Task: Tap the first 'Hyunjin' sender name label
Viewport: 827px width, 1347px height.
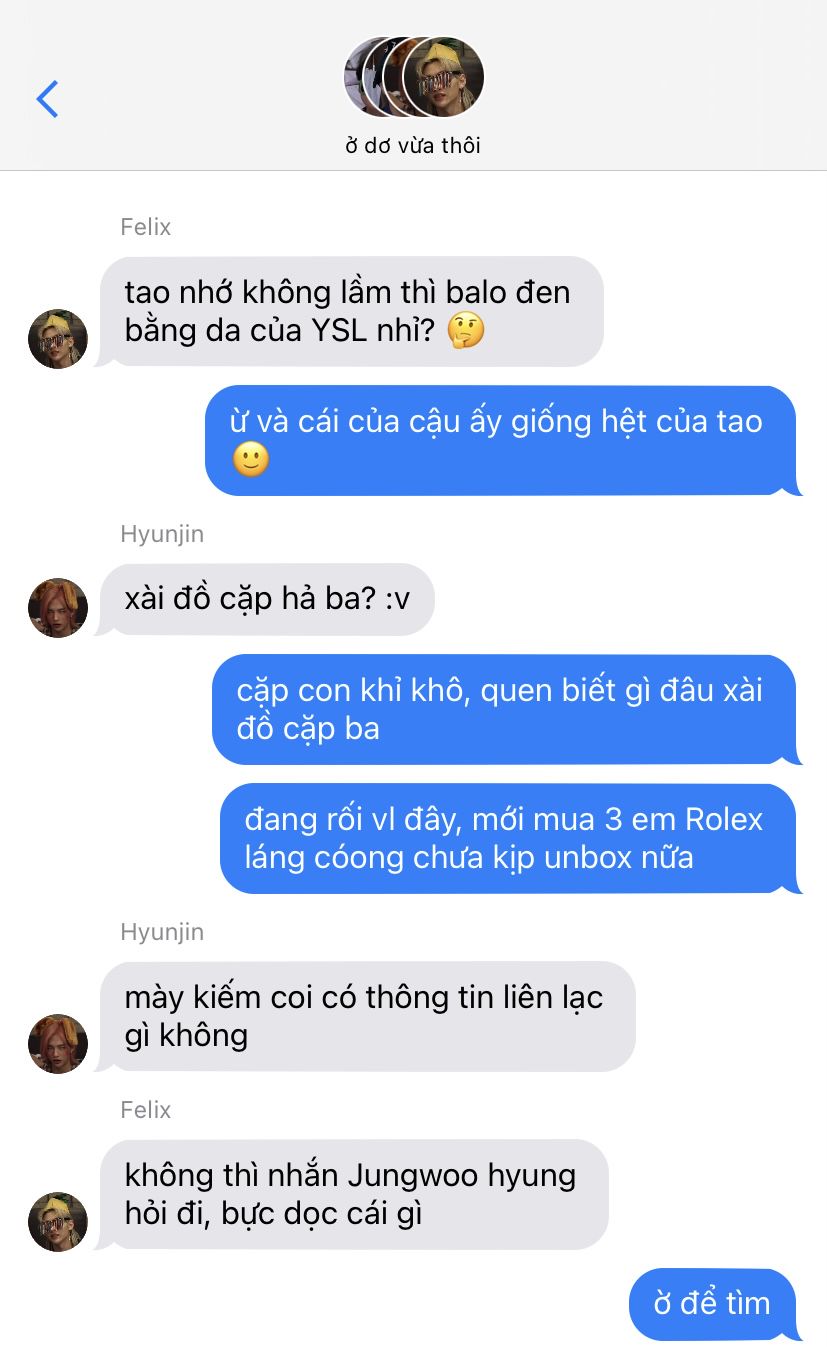Action: (x=162, y=534)
